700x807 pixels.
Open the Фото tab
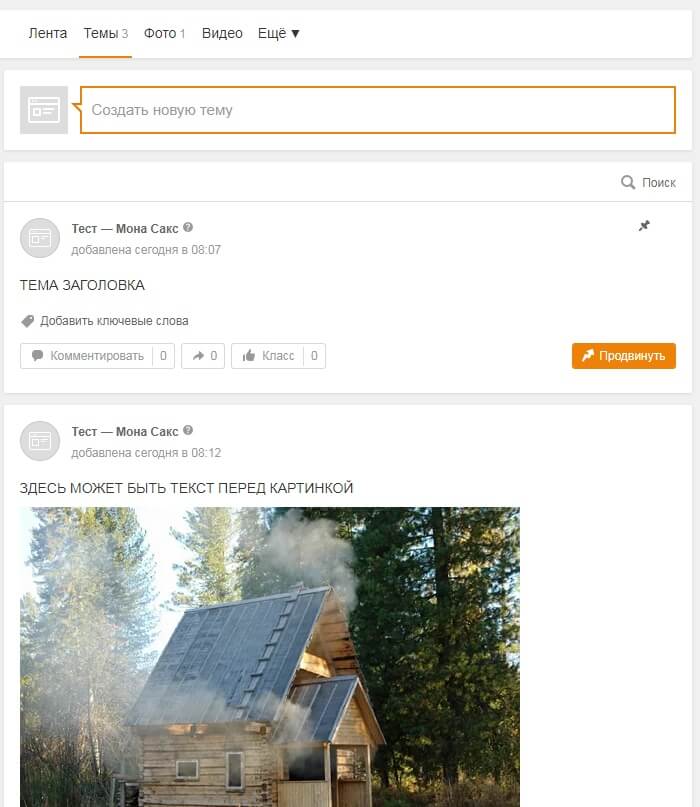point(164,33)
